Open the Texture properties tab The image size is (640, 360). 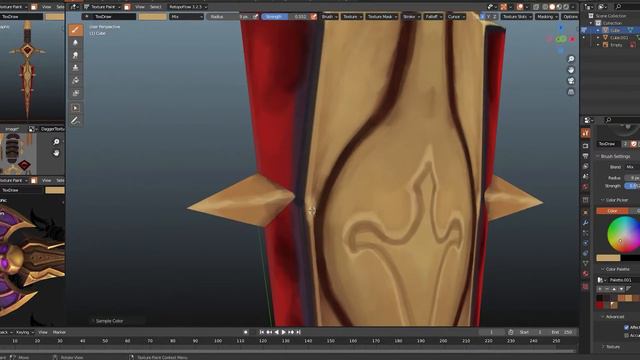(x=586, y=287)
